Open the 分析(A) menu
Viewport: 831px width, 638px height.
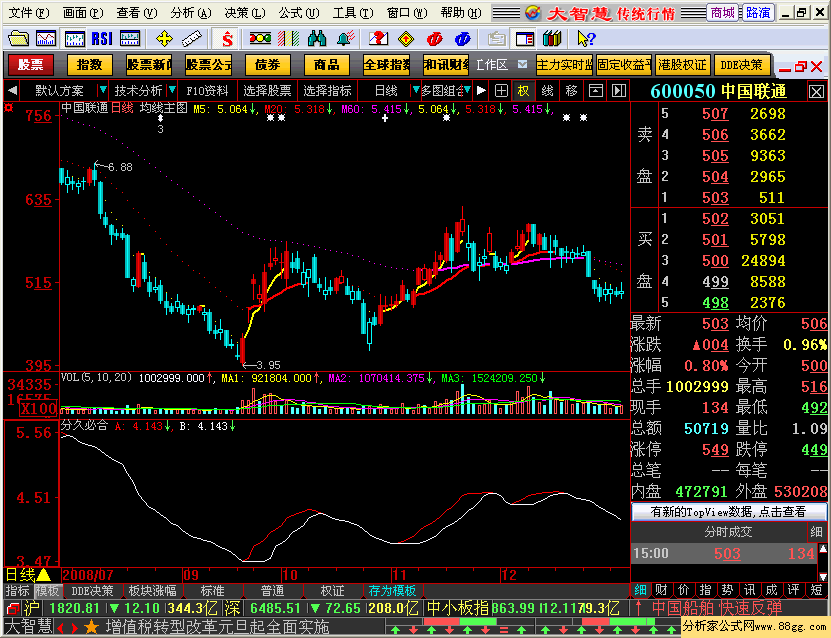(x=191, y=12)
